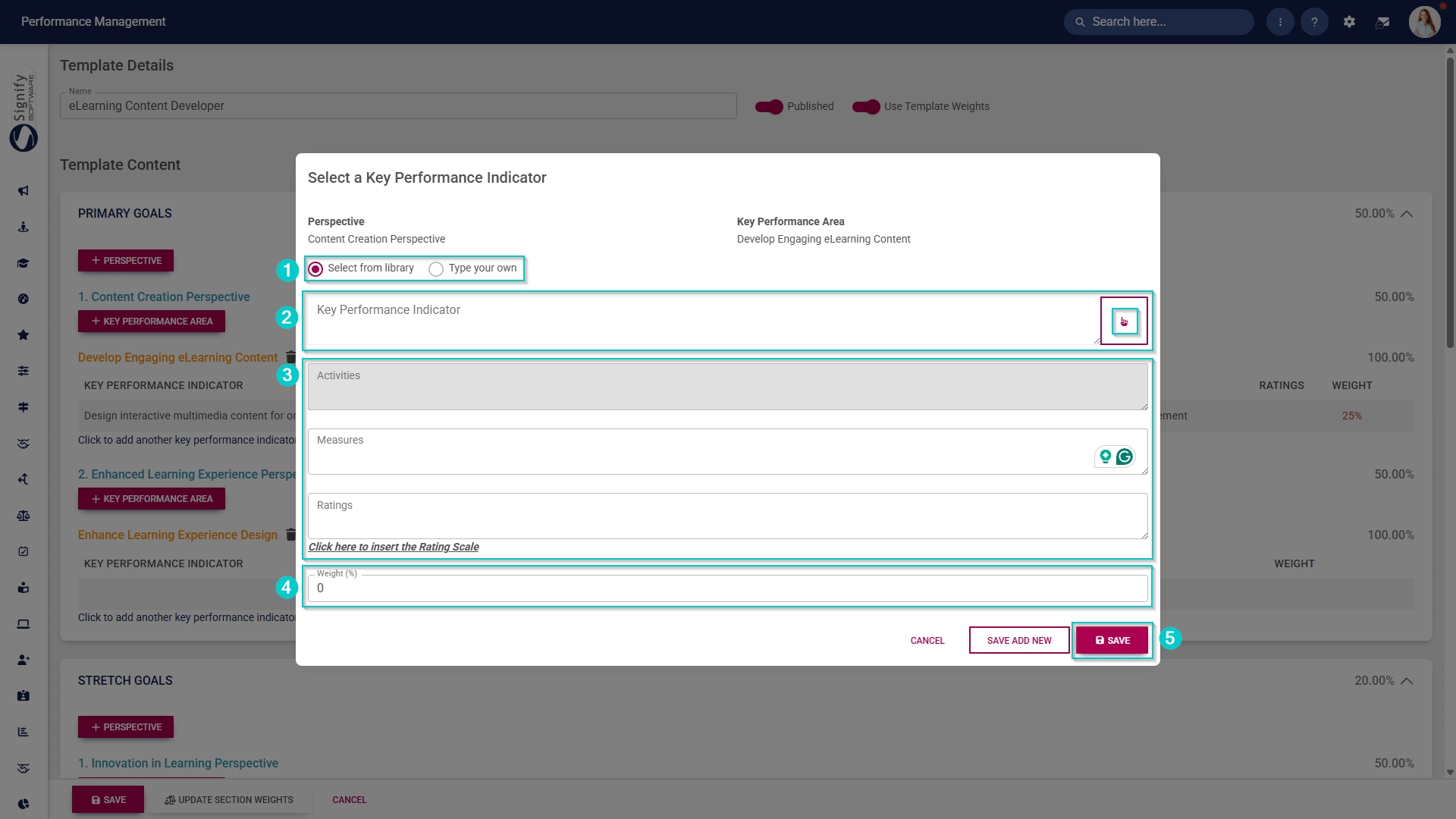Open the user profile avatar
Viewport: 1456px width, 819px height.
pyautogui.click(x=1424, y=22)
